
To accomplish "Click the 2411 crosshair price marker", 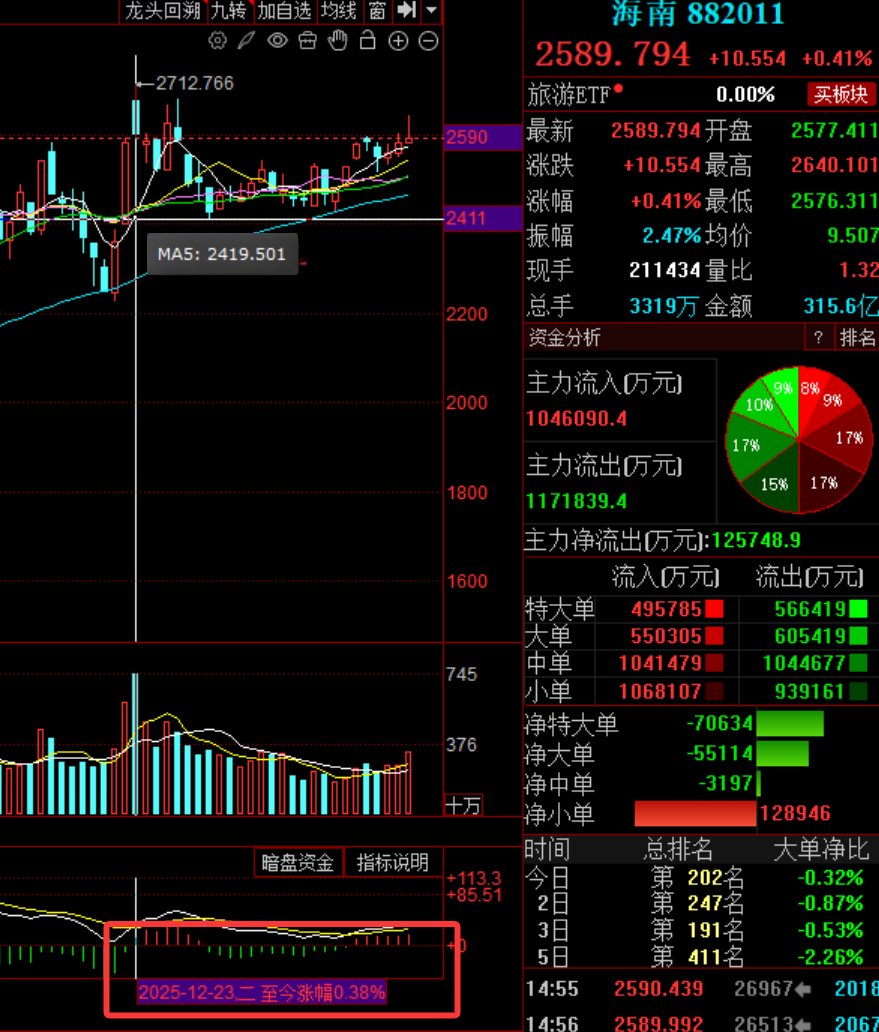I will (482, 219).
